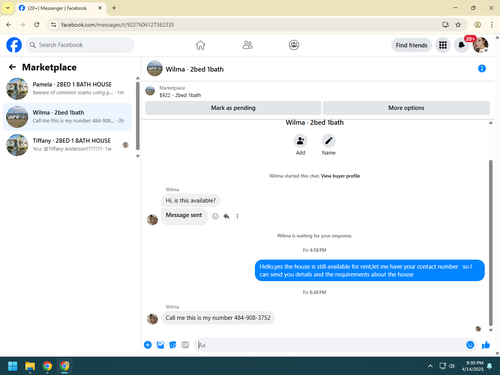
Task: Open File Explorer from the taskbar
Action: (30, 366)
